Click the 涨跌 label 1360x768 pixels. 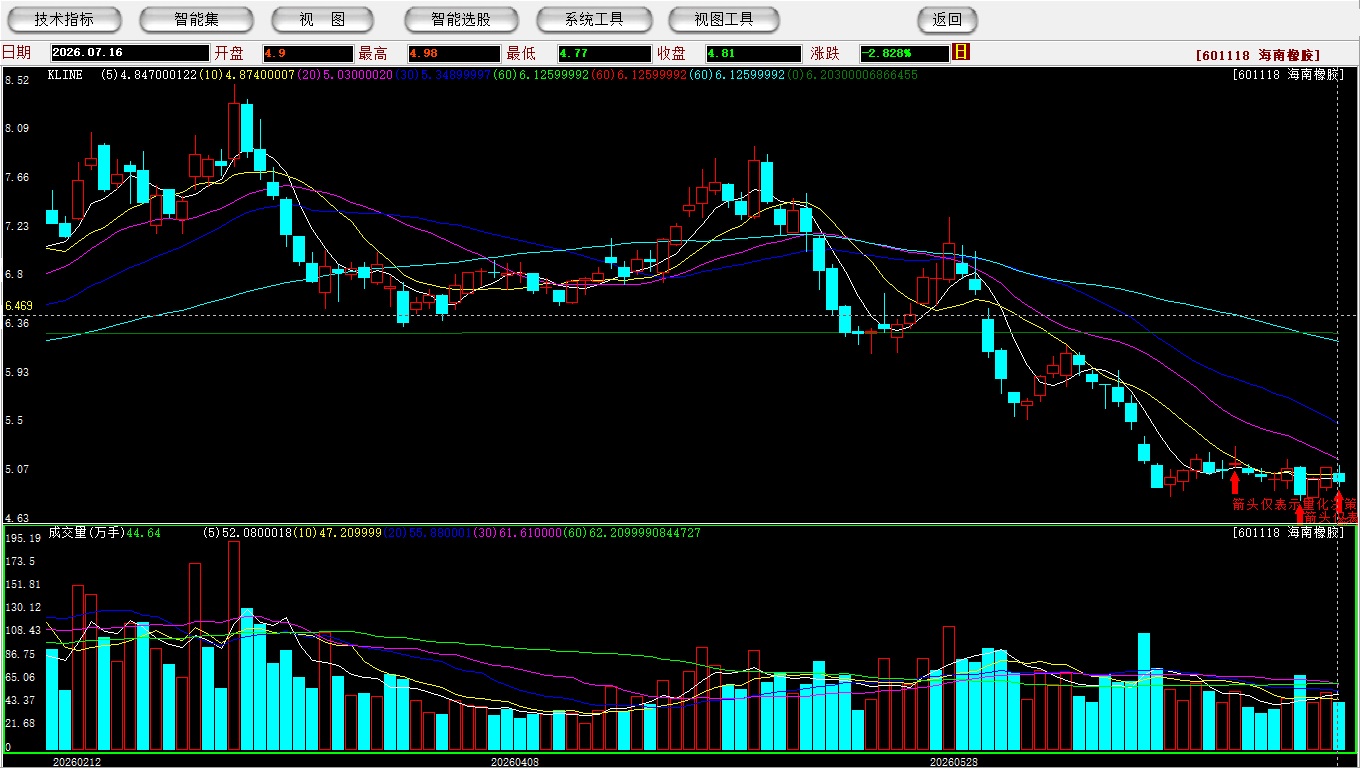[x=825, y=53]
